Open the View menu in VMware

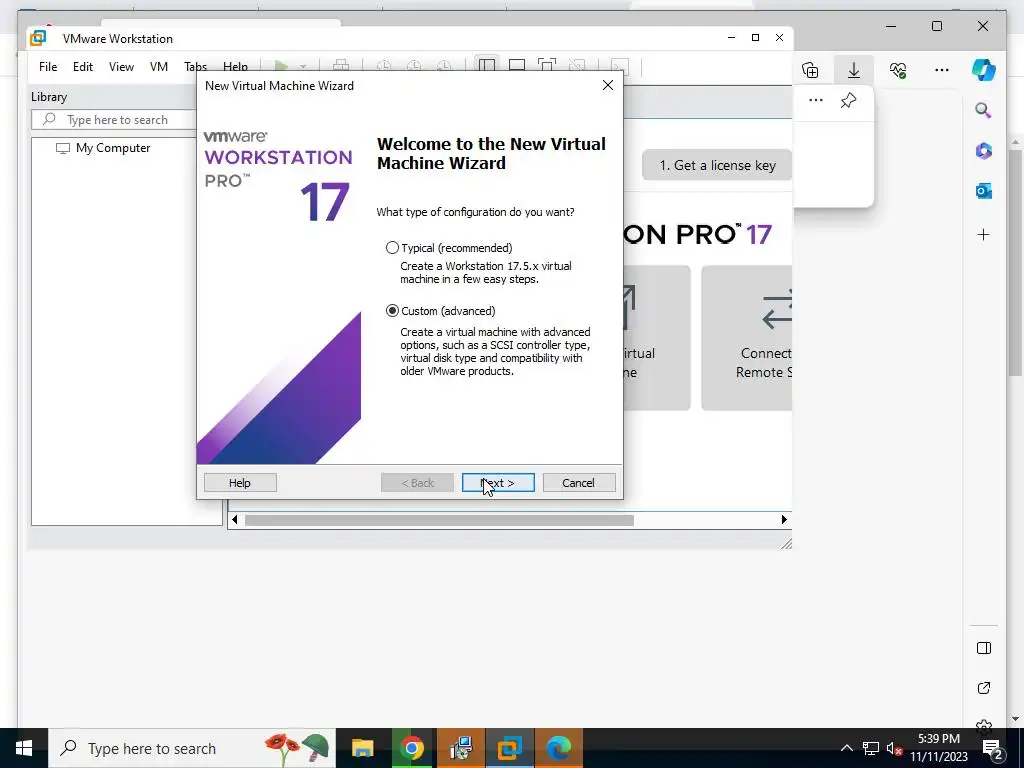pyautogui.click(x=121, y=67)
